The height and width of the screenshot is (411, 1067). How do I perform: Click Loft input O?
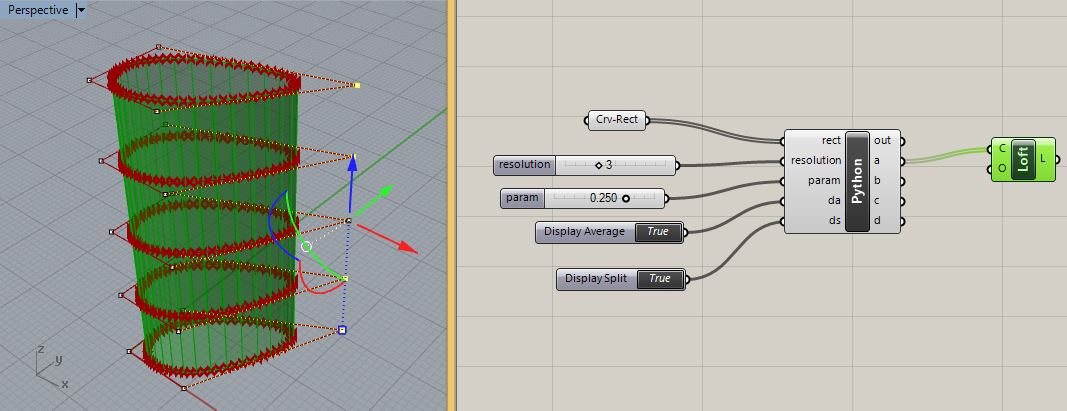1002,168
